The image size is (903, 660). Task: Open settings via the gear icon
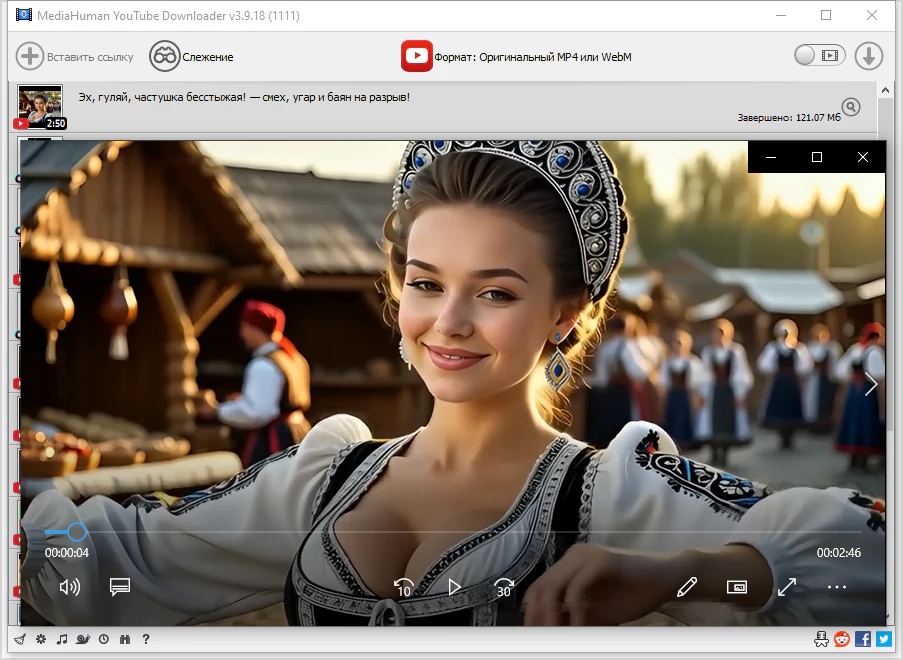(x=40, y=639)
